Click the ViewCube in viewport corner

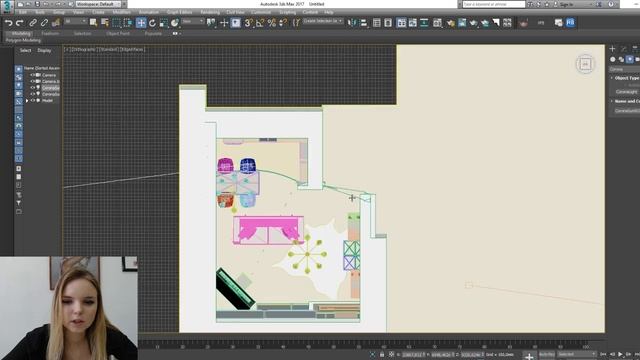[x=585, y=64]
